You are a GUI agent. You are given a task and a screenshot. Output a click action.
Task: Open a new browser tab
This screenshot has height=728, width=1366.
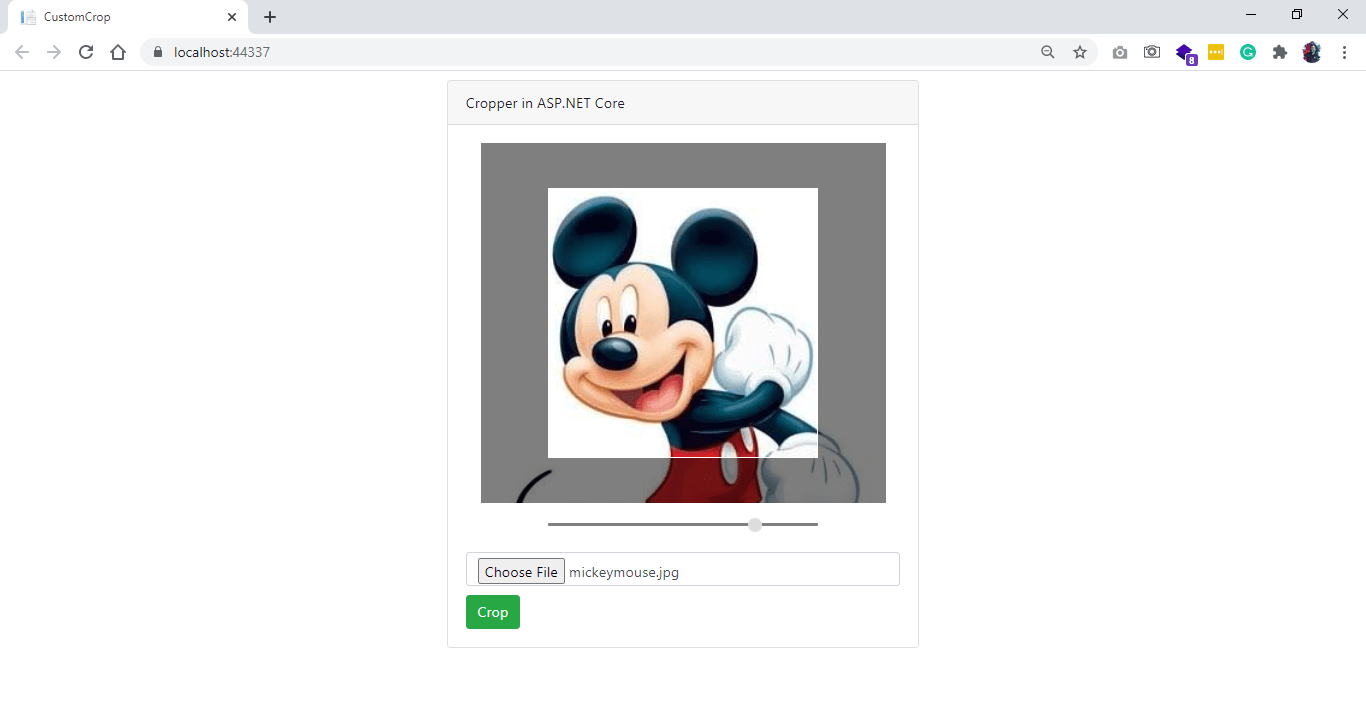(x=270, y=17)
